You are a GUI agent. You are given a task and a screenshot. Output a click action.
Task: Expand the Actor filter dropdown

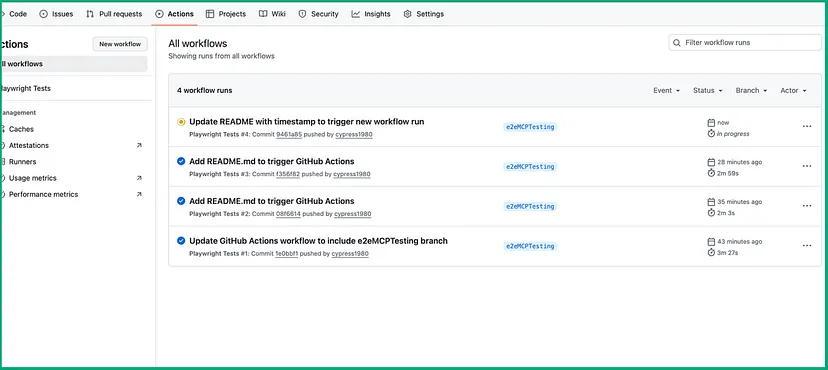794,91
